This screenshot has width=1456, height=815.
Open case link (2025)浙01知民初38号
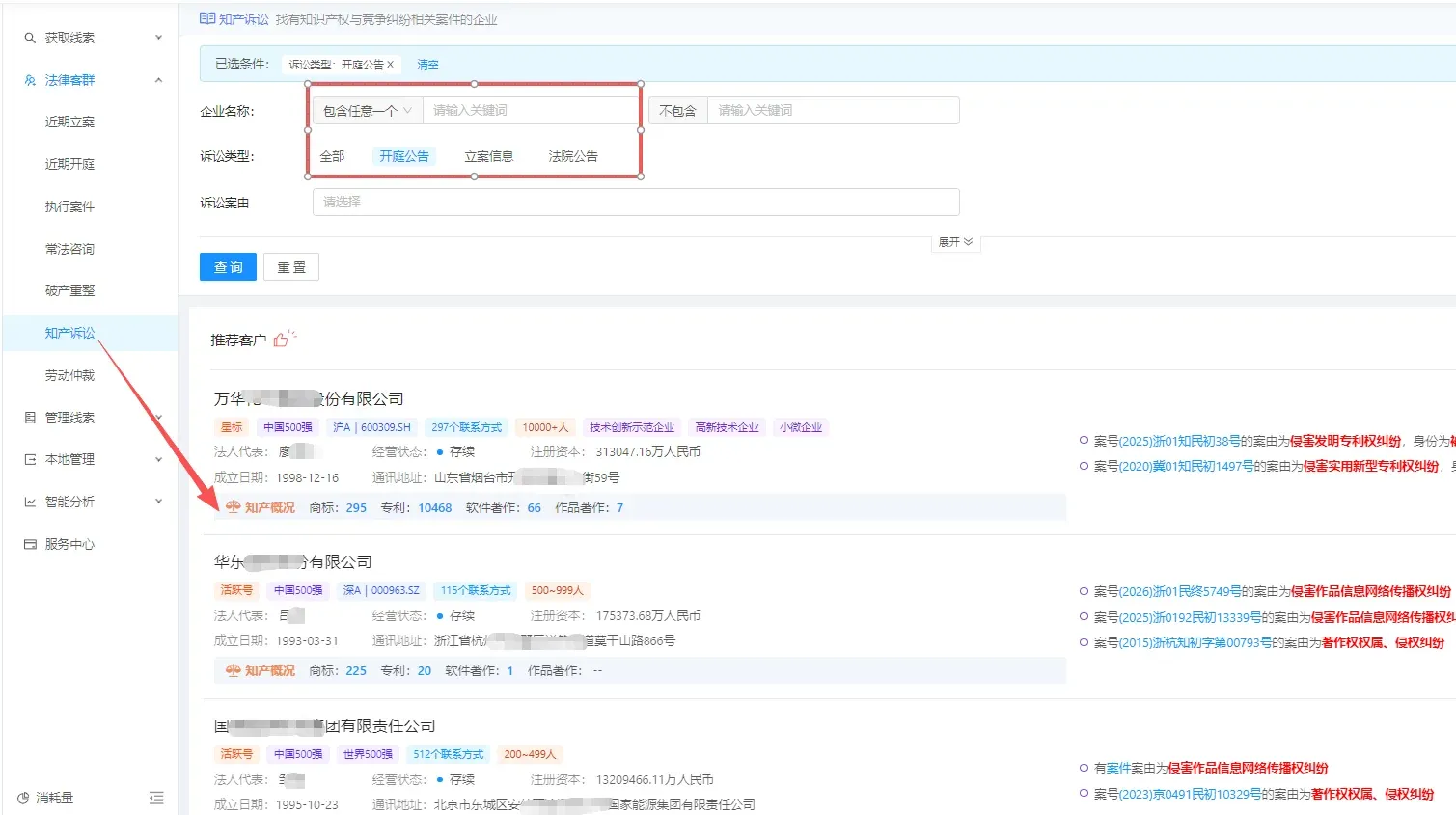pos(1180,441)
